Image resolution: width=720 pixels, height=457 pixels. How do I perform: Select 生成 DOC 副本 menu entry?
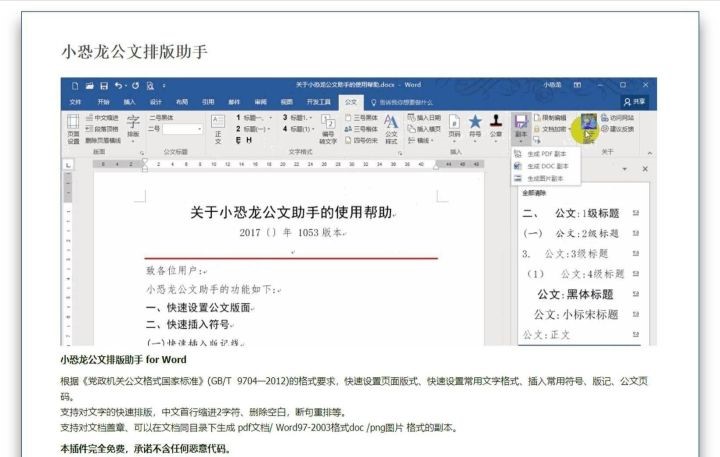546,166
